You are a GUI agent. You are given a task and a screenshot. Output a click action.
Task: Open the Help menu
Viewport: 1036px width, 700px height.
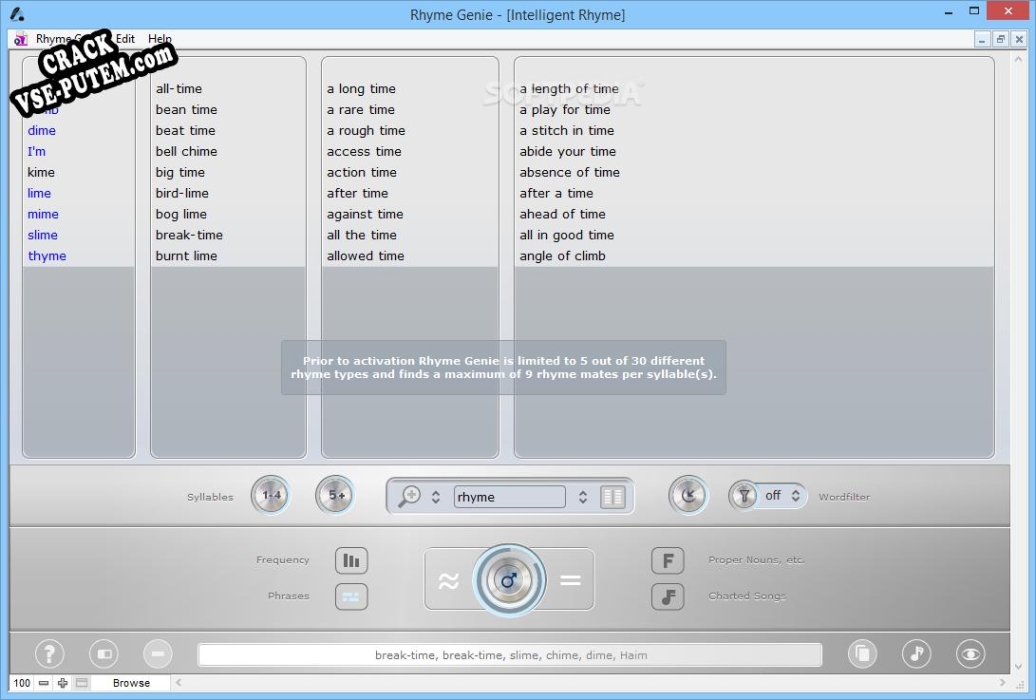(x=160, y=39)
